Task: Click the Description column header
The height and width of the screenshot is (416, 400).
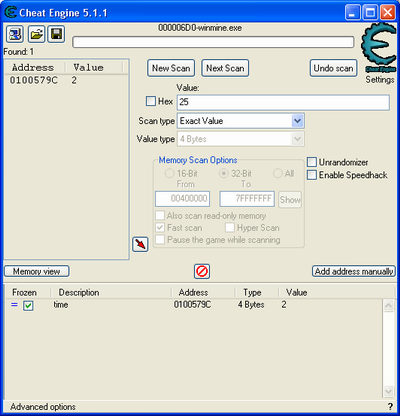Action: tap(79, 292)
